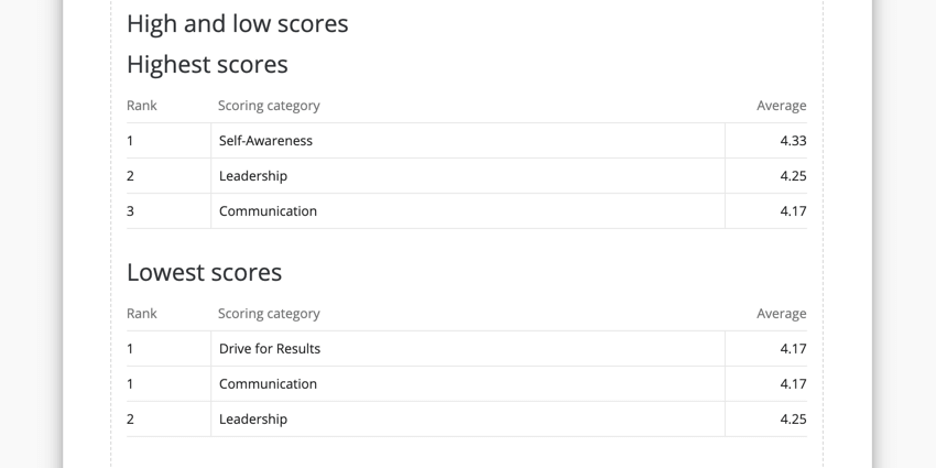This screenshot has height=468, width=936.
Task: Click Leadership in the Lowest scores table
Action: click(x=253, y=419)
